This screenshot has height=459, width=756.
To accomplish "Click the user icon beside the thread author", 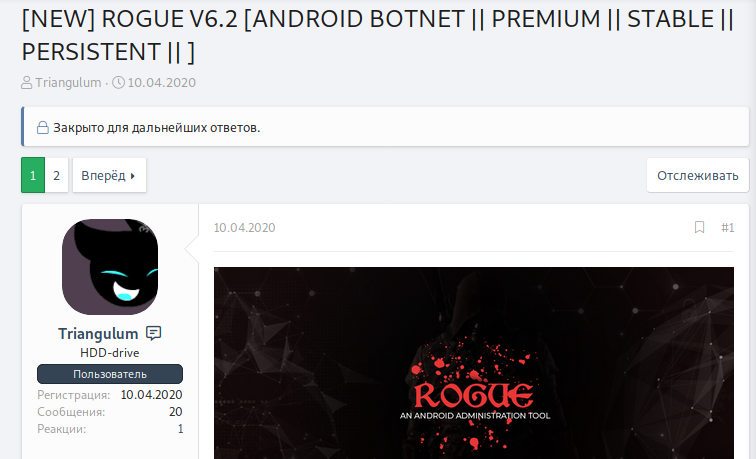I will click(27, 82).
